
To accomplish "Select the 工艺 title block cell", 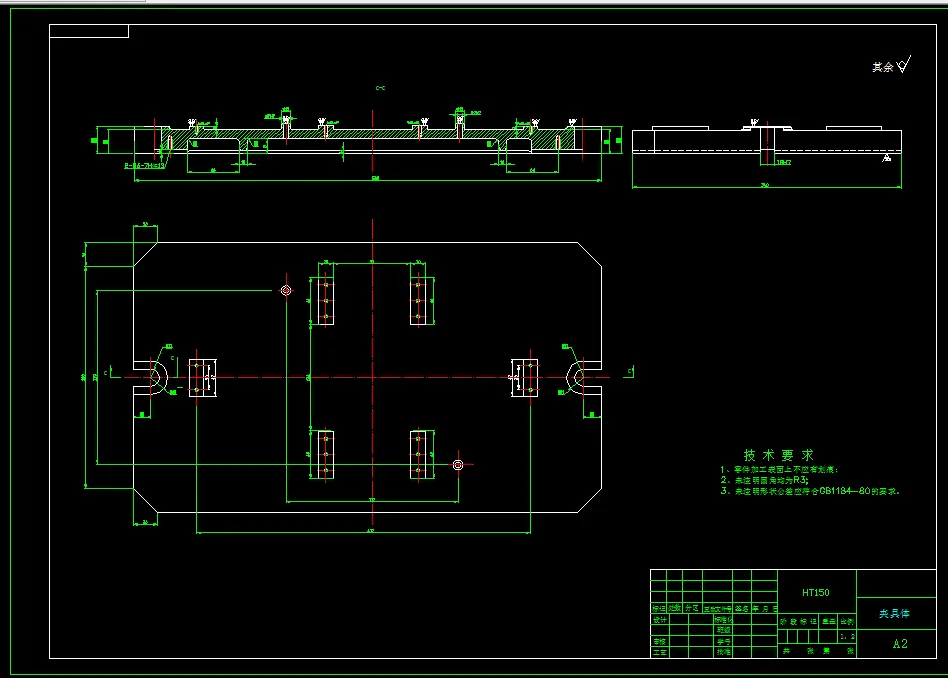I will tap(659, 653).
